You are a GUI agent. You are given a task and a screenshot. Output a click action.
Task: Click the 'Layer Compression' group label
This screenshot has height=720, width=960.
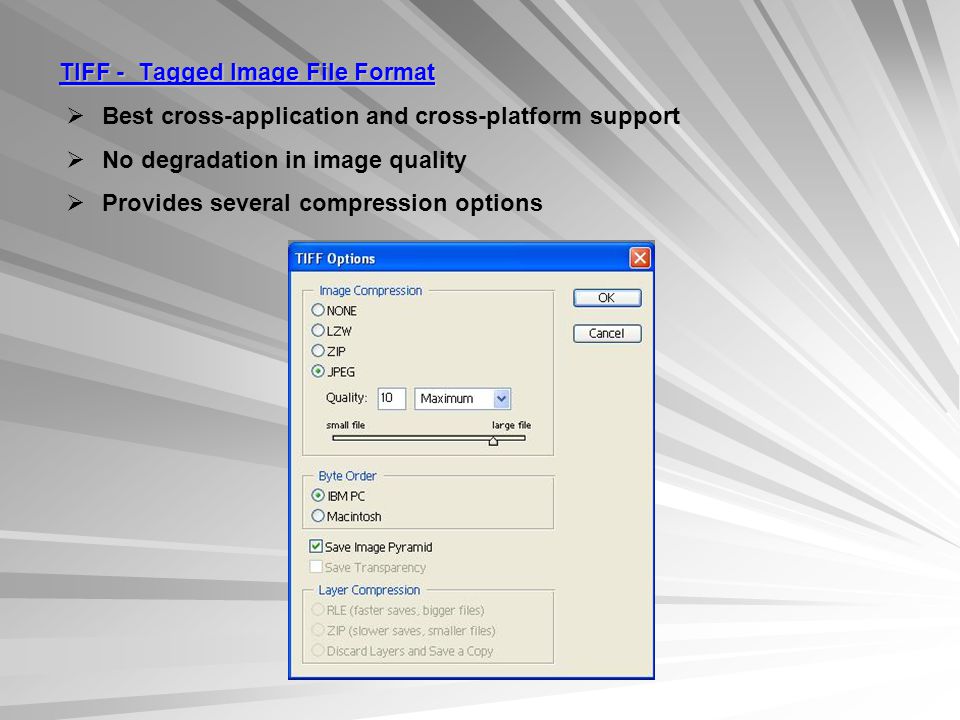click(369, 590)
